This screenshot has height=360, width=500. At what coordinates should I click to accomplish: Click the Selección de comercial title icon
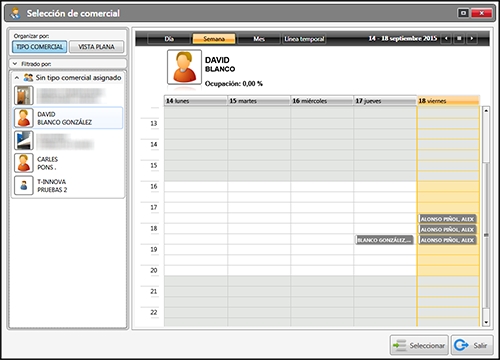point(15,13)
